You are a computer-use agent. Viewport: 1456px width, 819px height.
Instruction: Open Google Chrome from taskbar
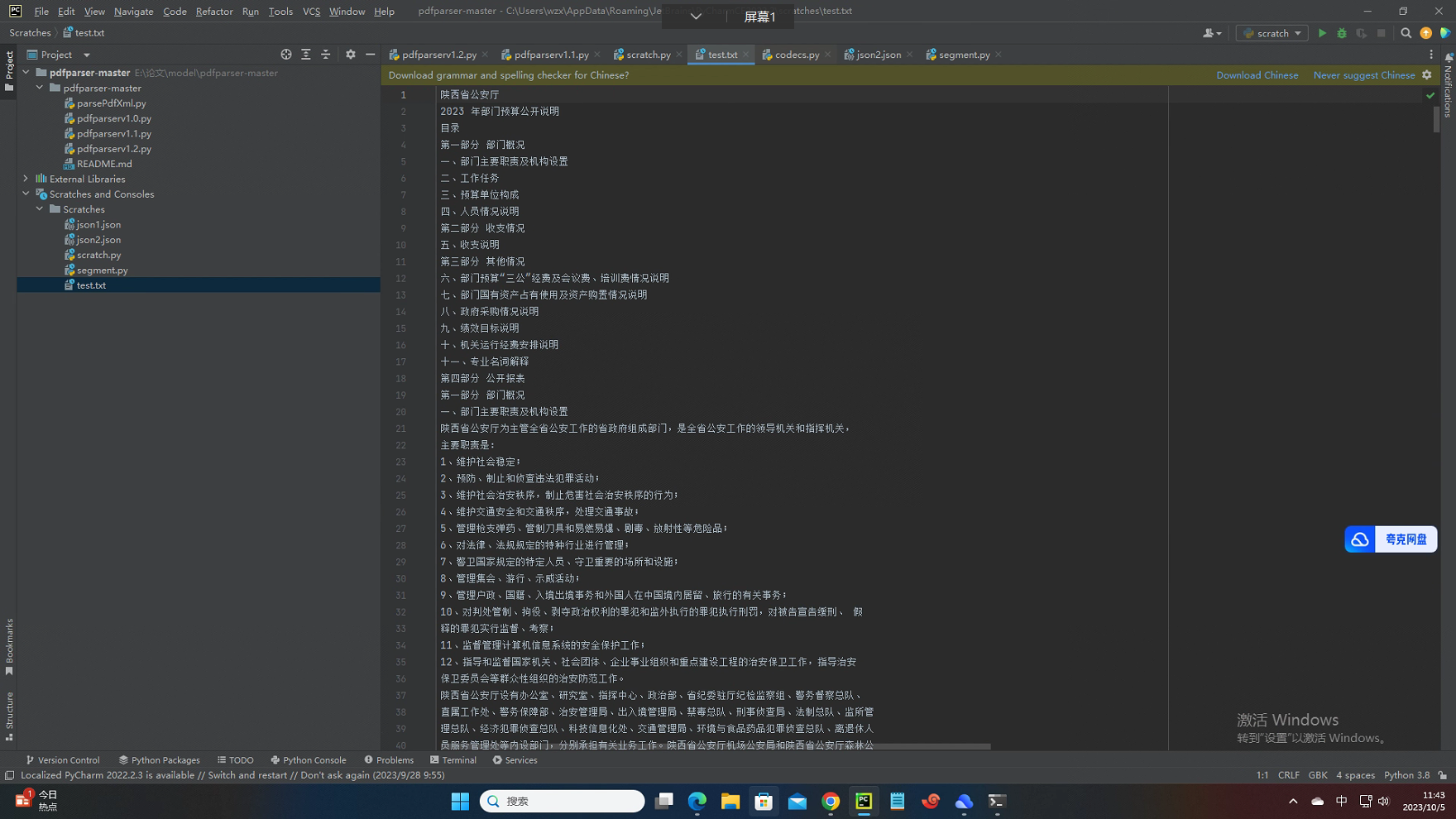click(x=831, y=801)
